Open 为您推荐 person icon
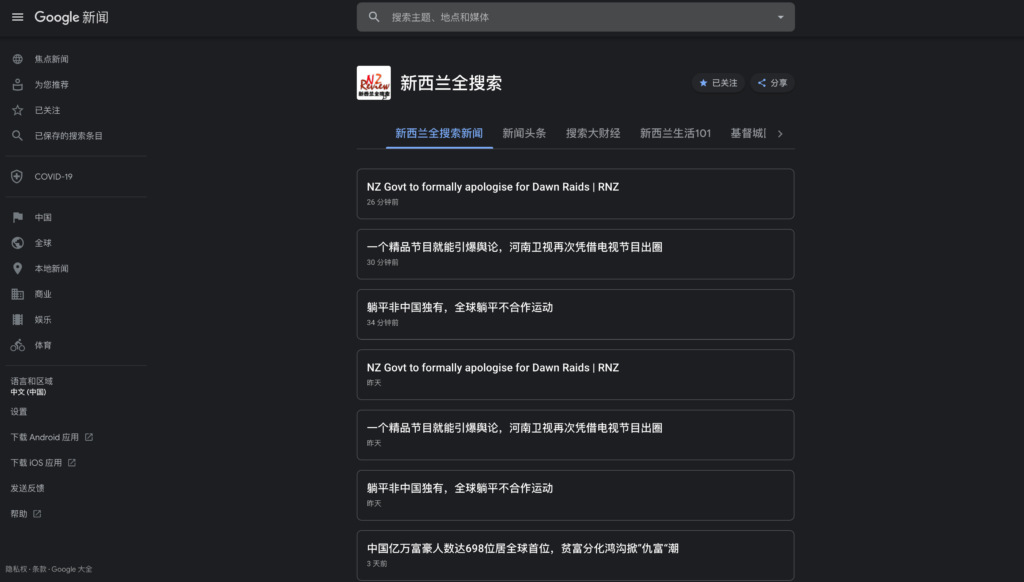The height and width of the screenshot is (582, 1024). (x=18, y=84)
